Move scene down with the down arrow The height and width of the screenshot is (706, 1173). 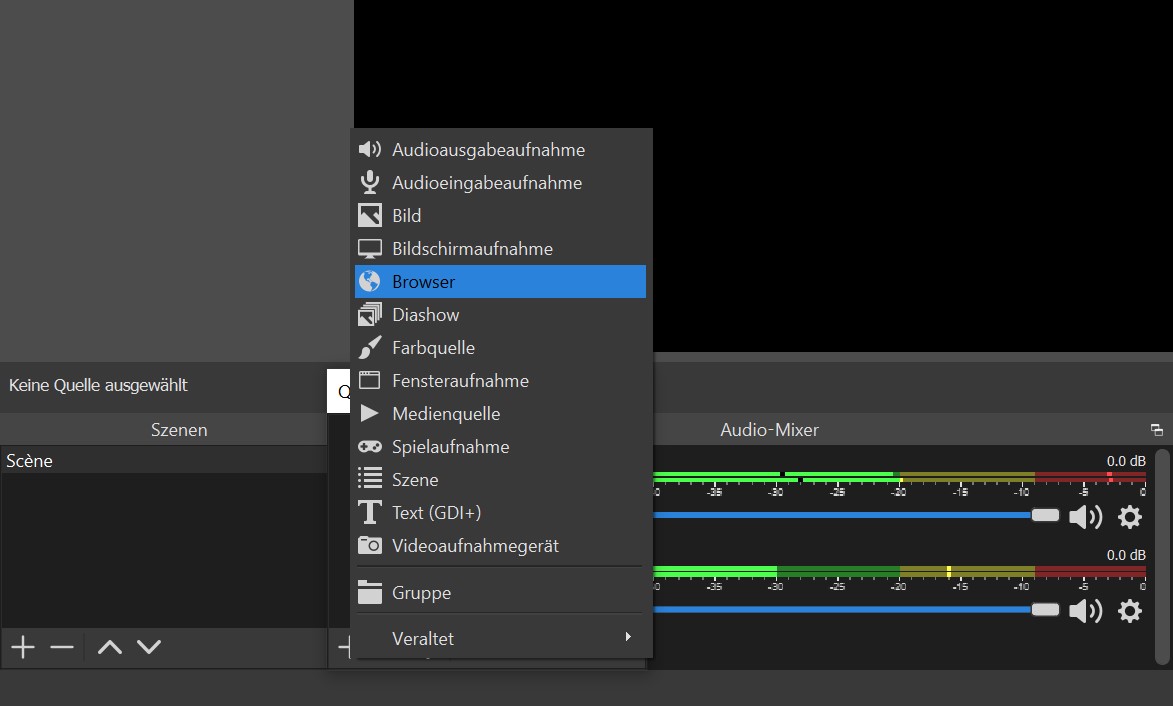tap(149, 648)
